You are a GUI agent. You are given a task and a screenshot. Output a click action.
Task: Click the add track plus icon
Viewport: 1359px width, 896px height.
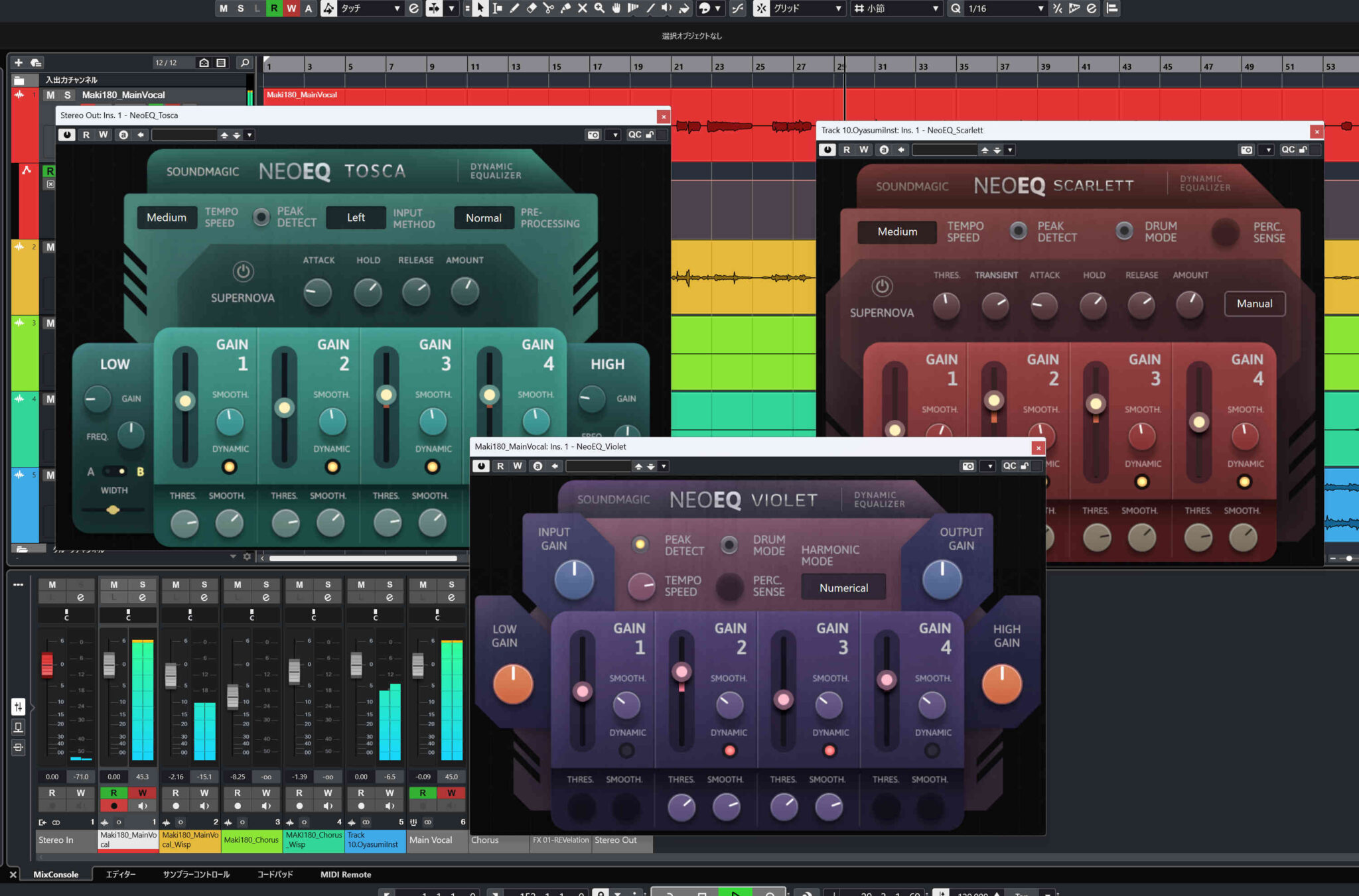(x=19, y=62)
